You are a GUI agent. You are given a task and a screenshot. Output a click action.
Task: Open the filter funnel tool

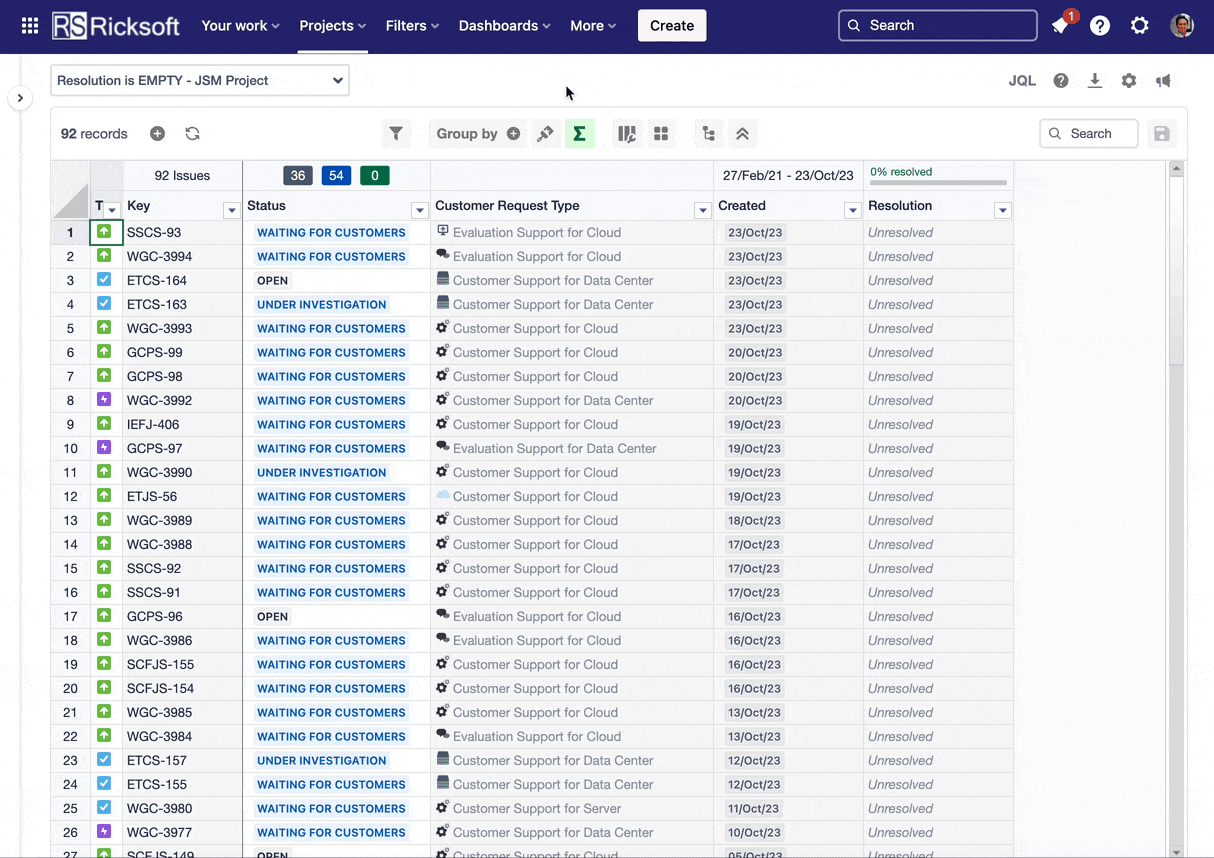(396, 134)
